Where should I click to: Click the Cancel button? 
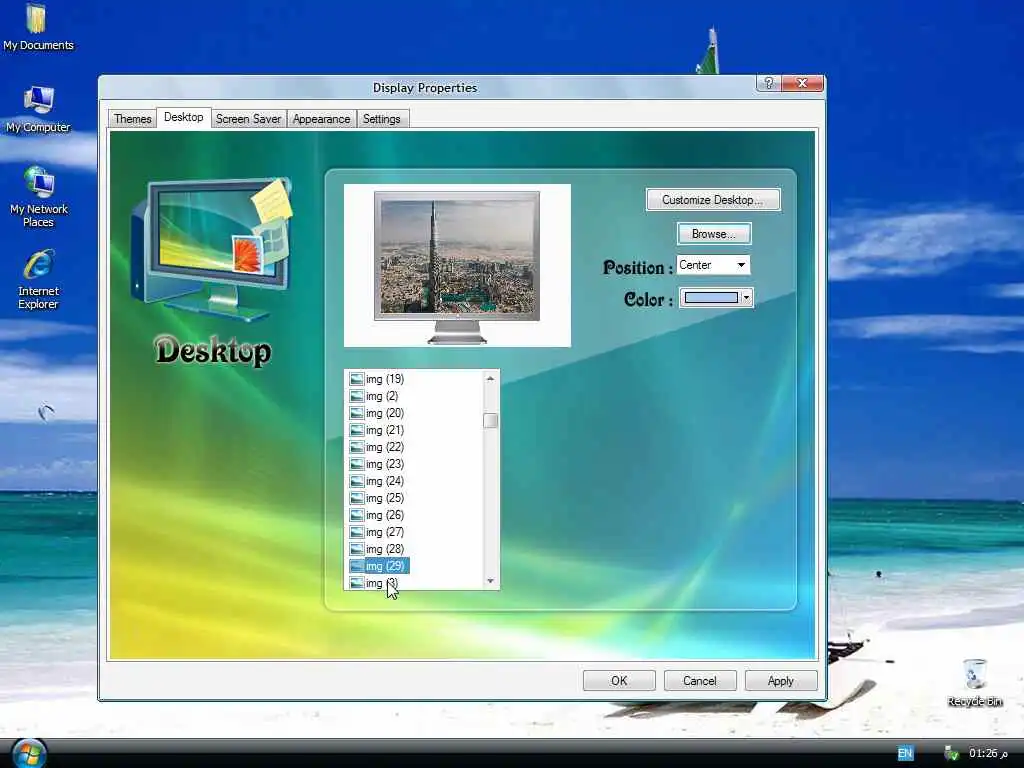coord(700,680)
